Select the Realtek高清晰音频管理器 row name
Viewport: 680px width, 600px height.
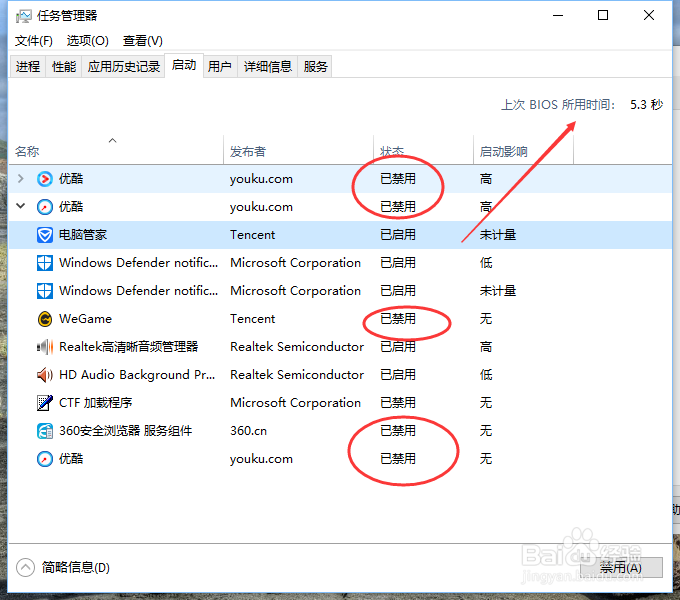point(129,347)
